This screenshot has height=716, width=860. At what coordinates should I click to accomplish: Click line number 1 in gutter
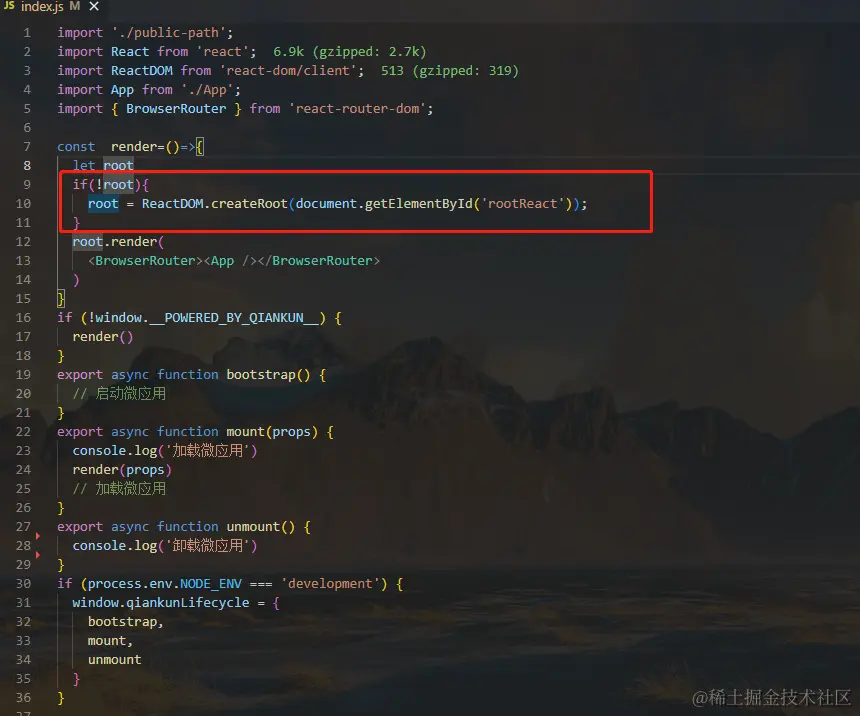pos(27,33)
